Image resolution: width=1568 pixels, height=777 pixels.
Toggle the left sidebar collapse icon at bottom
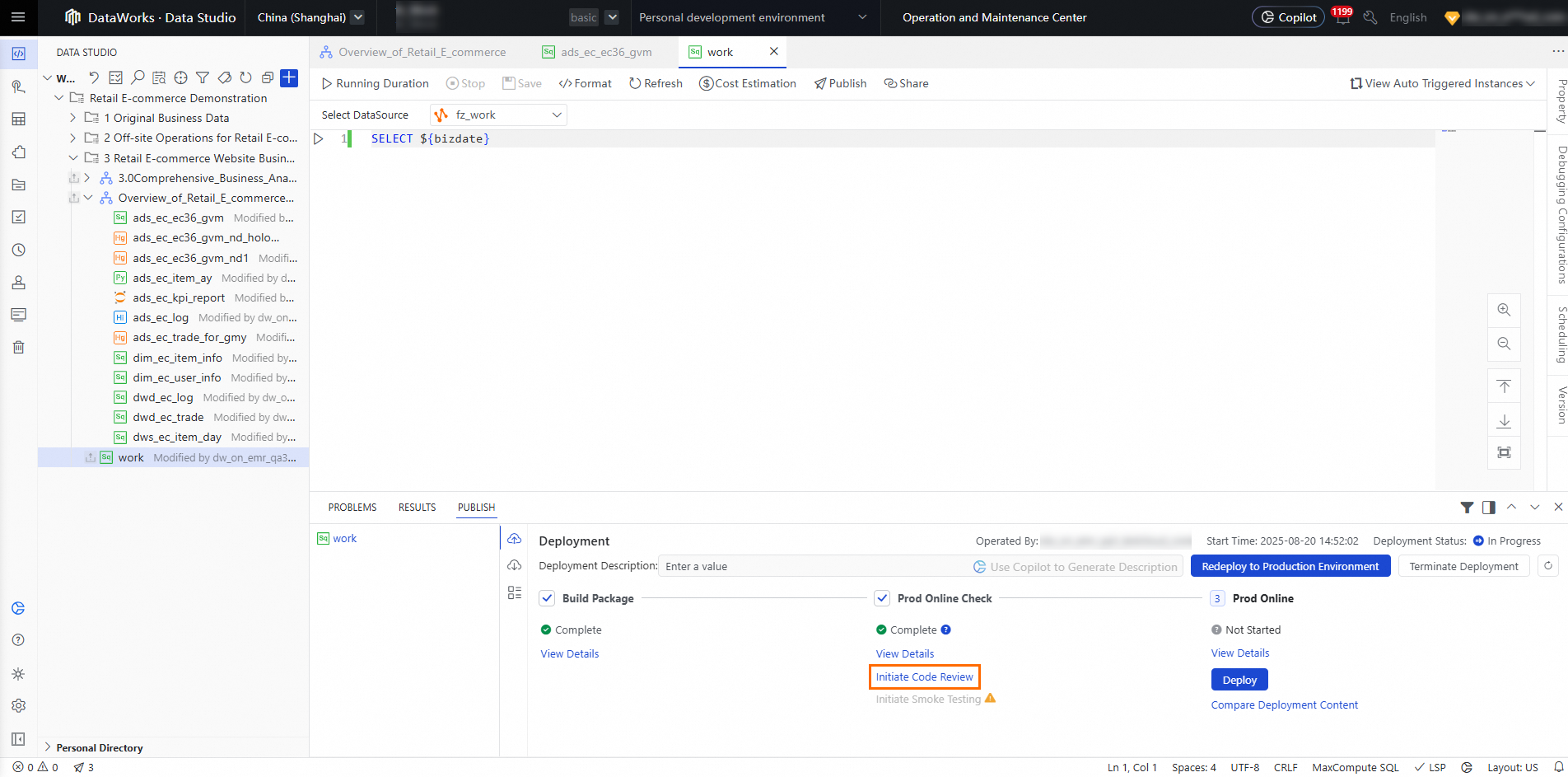18,739
